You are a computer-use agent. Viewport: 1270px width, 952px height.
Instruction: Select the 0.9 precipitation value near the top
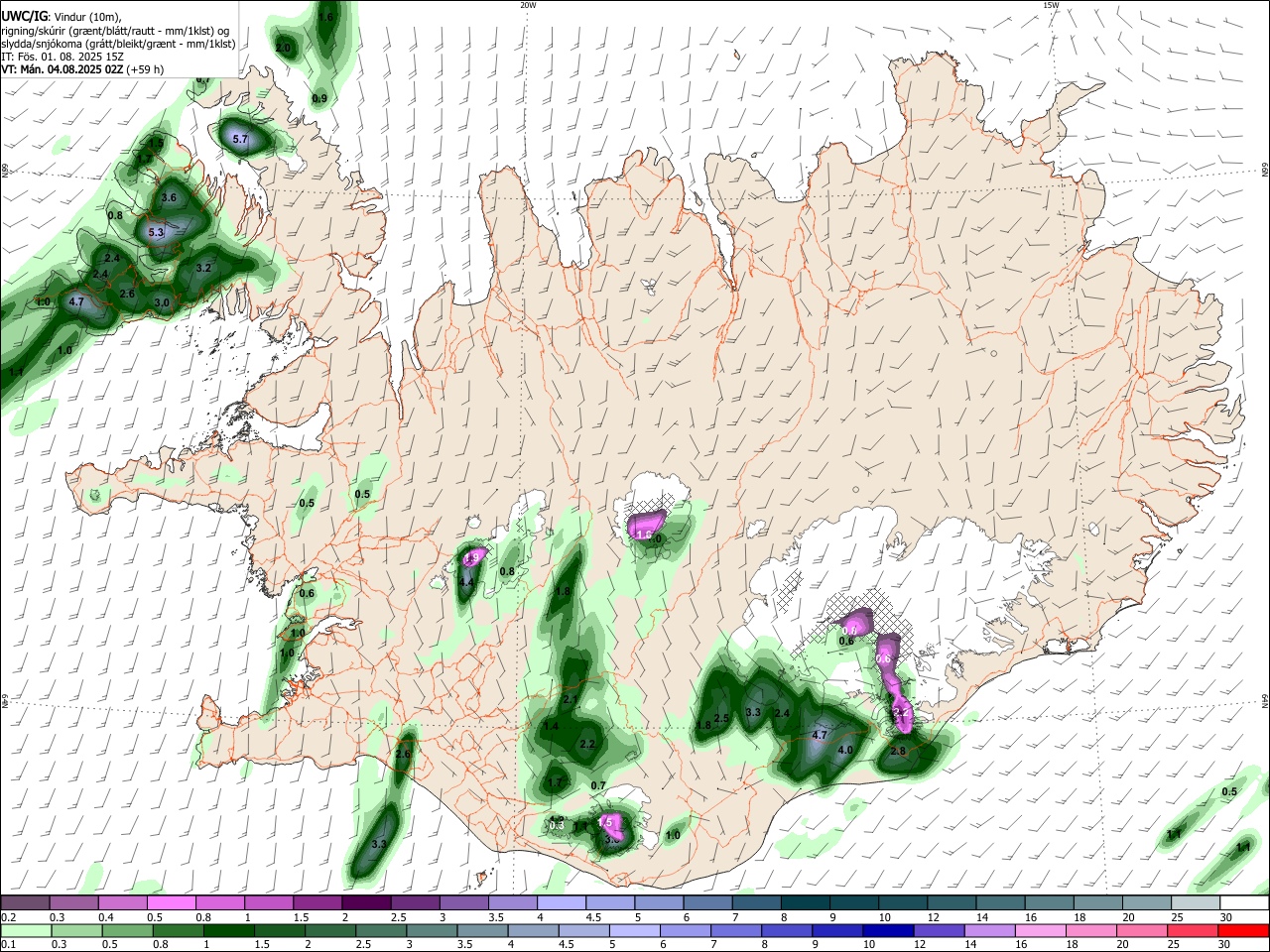319,99
